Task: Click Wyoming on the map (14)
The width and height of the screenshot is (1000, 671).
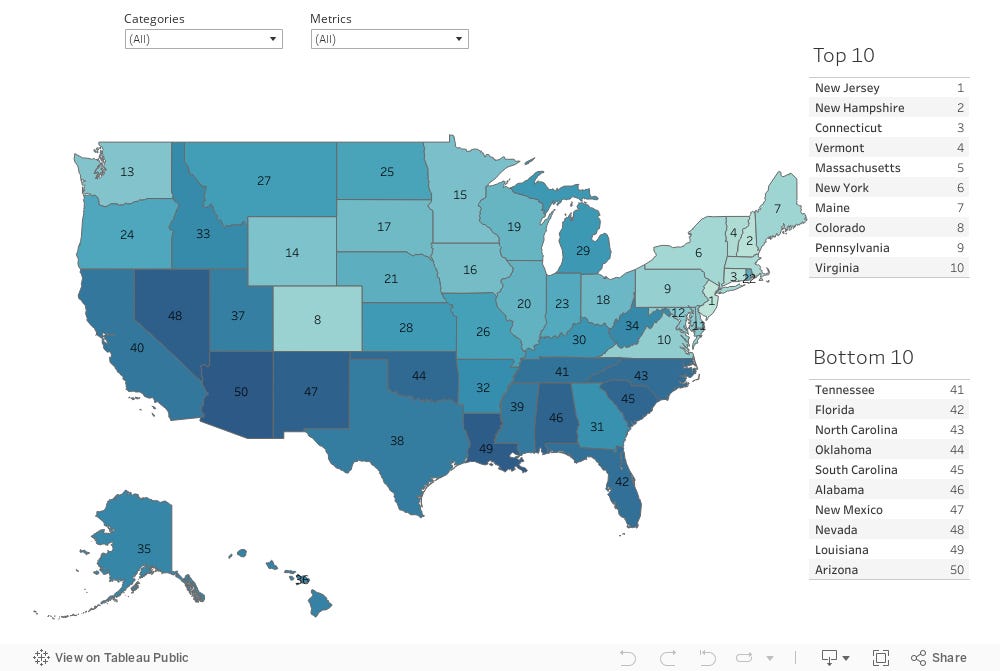Action: coord(292,253)
